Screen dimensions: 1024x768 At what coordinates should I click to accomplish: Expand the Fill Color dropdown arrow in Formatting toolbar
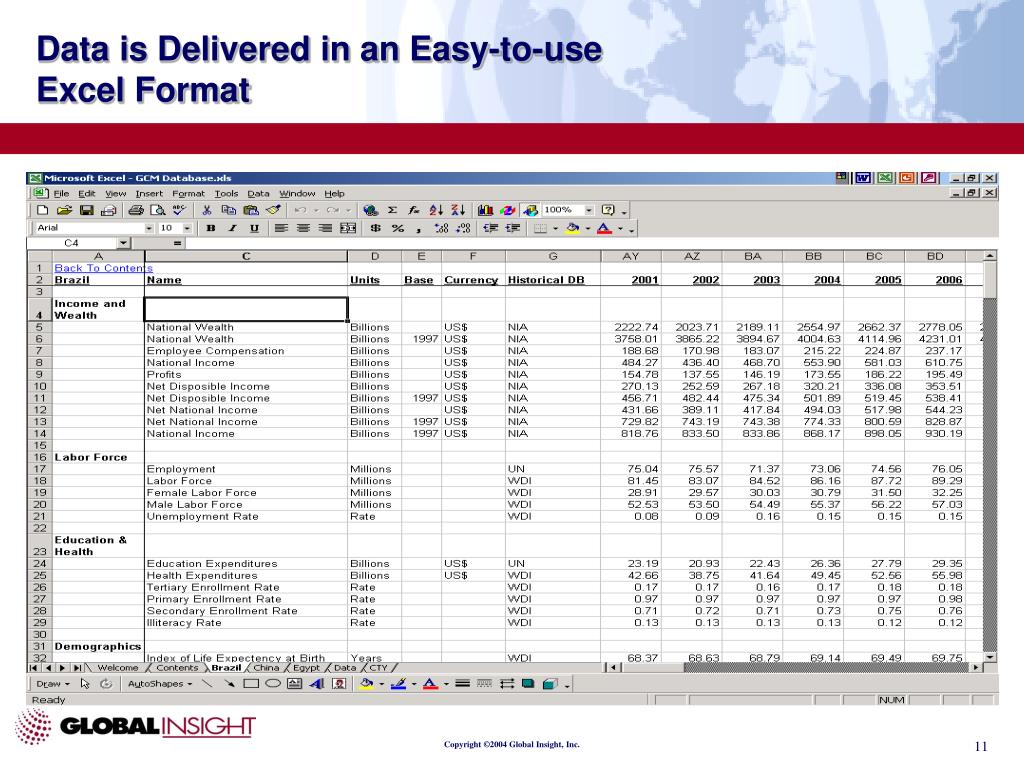click(588, 228)
